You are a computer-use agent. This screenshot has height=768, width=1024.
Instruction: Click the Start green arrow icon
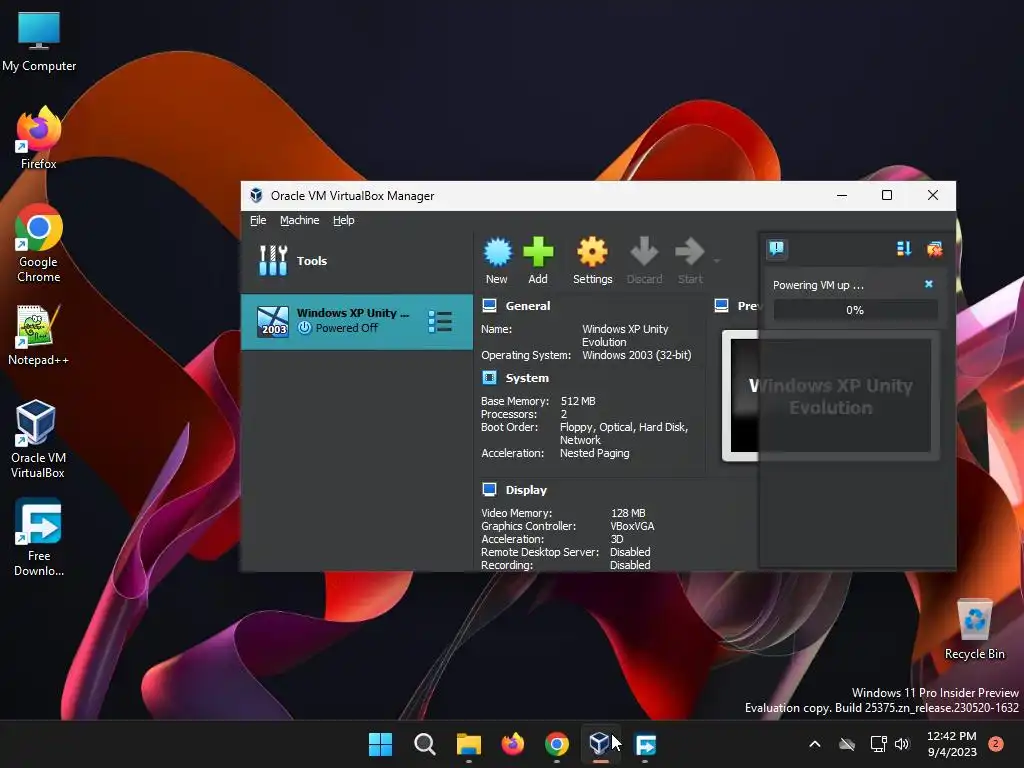click(x=690, y=252)
